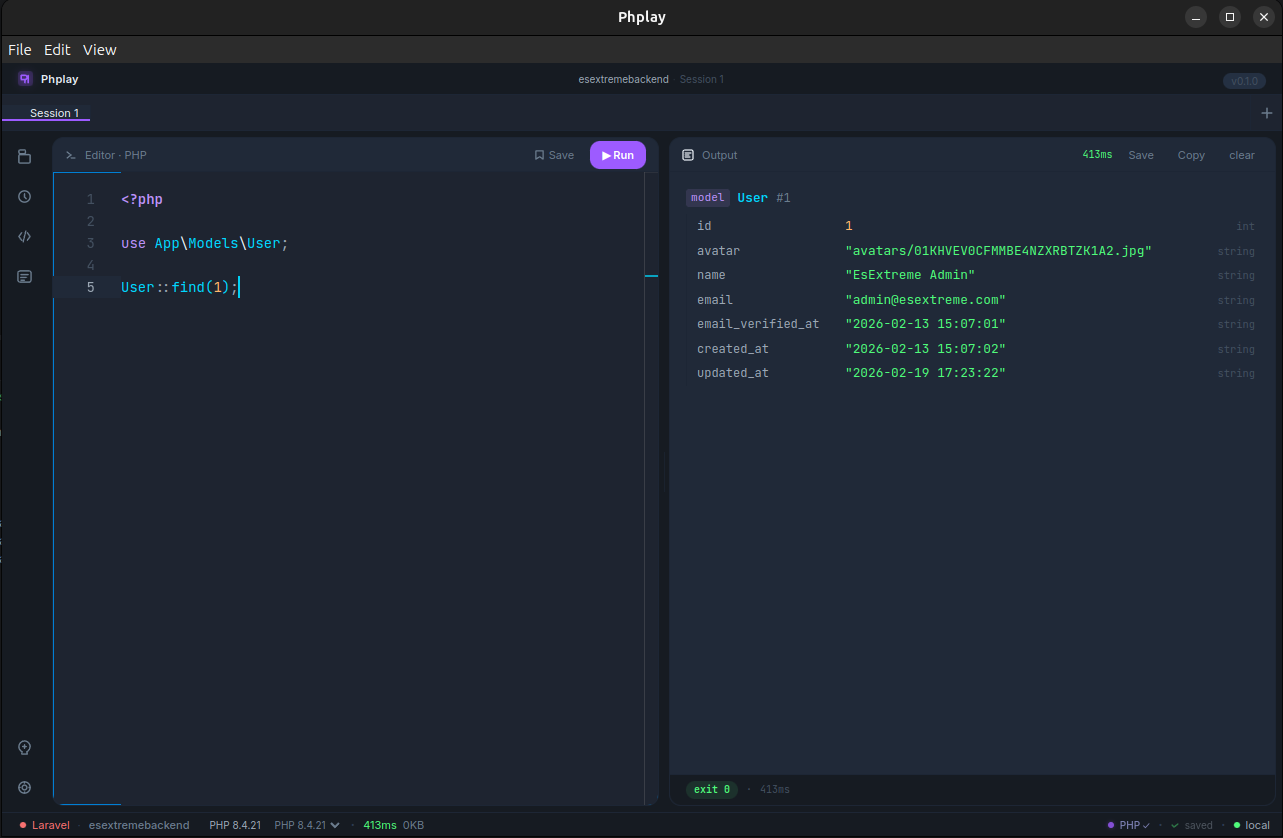This screenshot has height=838, width=1283.
Task: Clear the output panel
Action: (x=1242, y=155)
